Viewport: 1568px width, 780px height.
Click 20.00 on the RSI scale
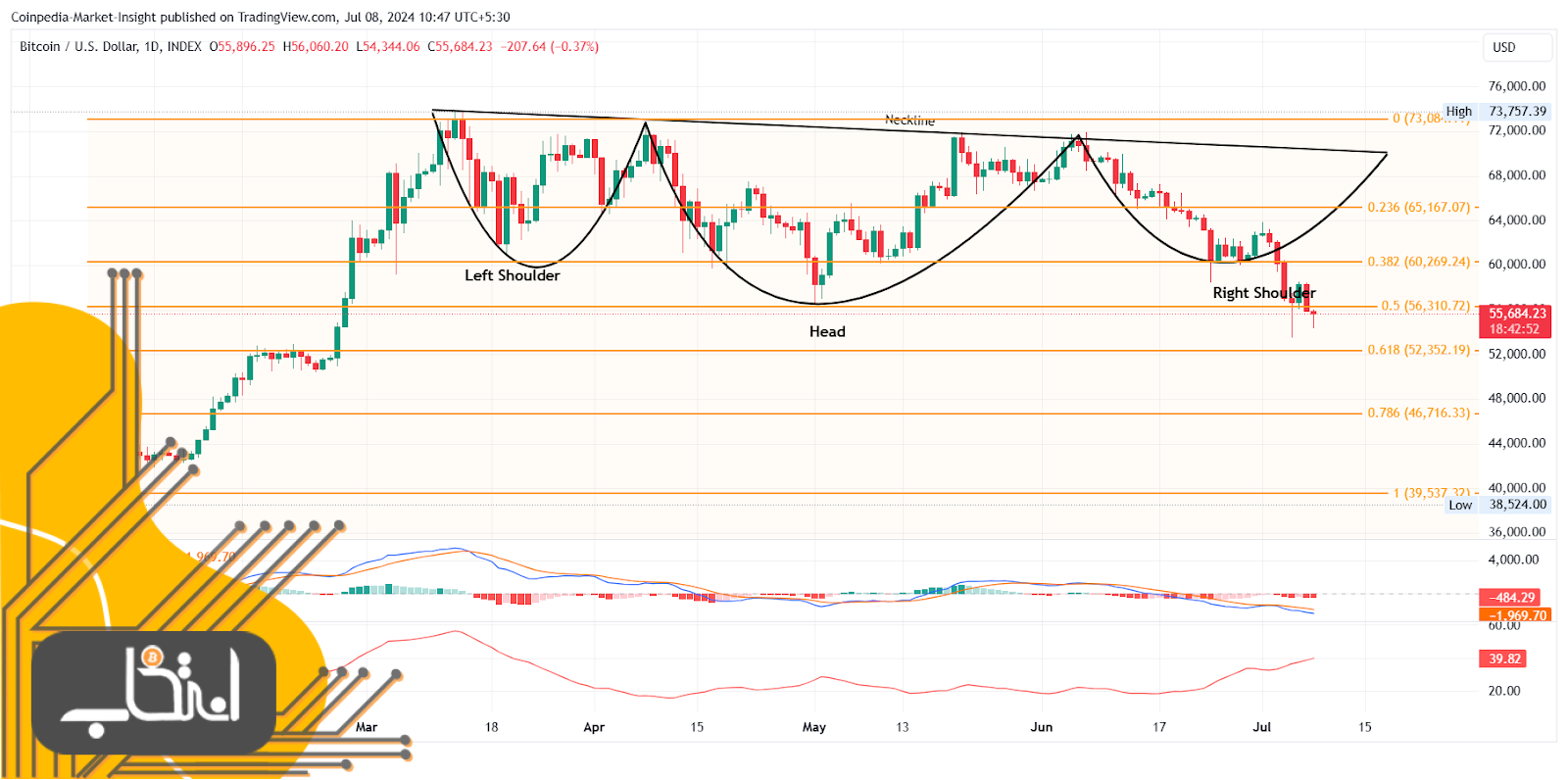point(1504,691)
